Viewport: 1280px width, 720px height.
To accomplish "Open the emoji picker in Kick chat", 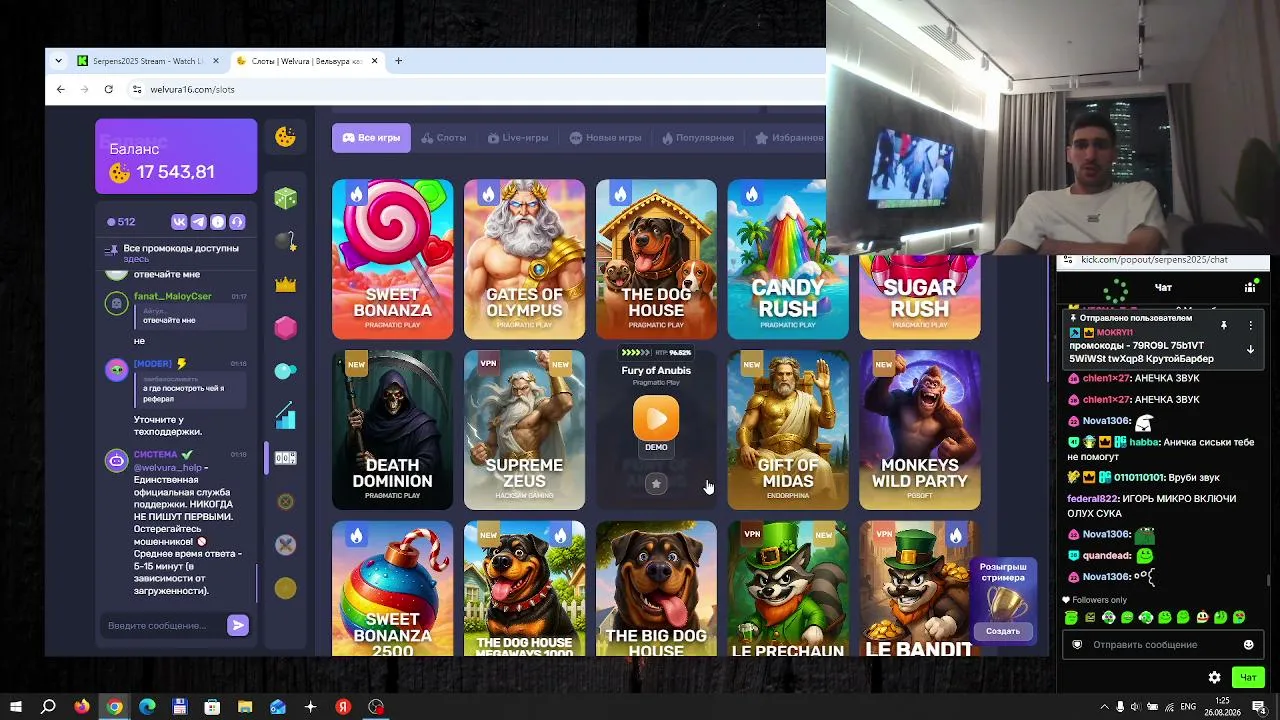I will [x=1248, y=645].
